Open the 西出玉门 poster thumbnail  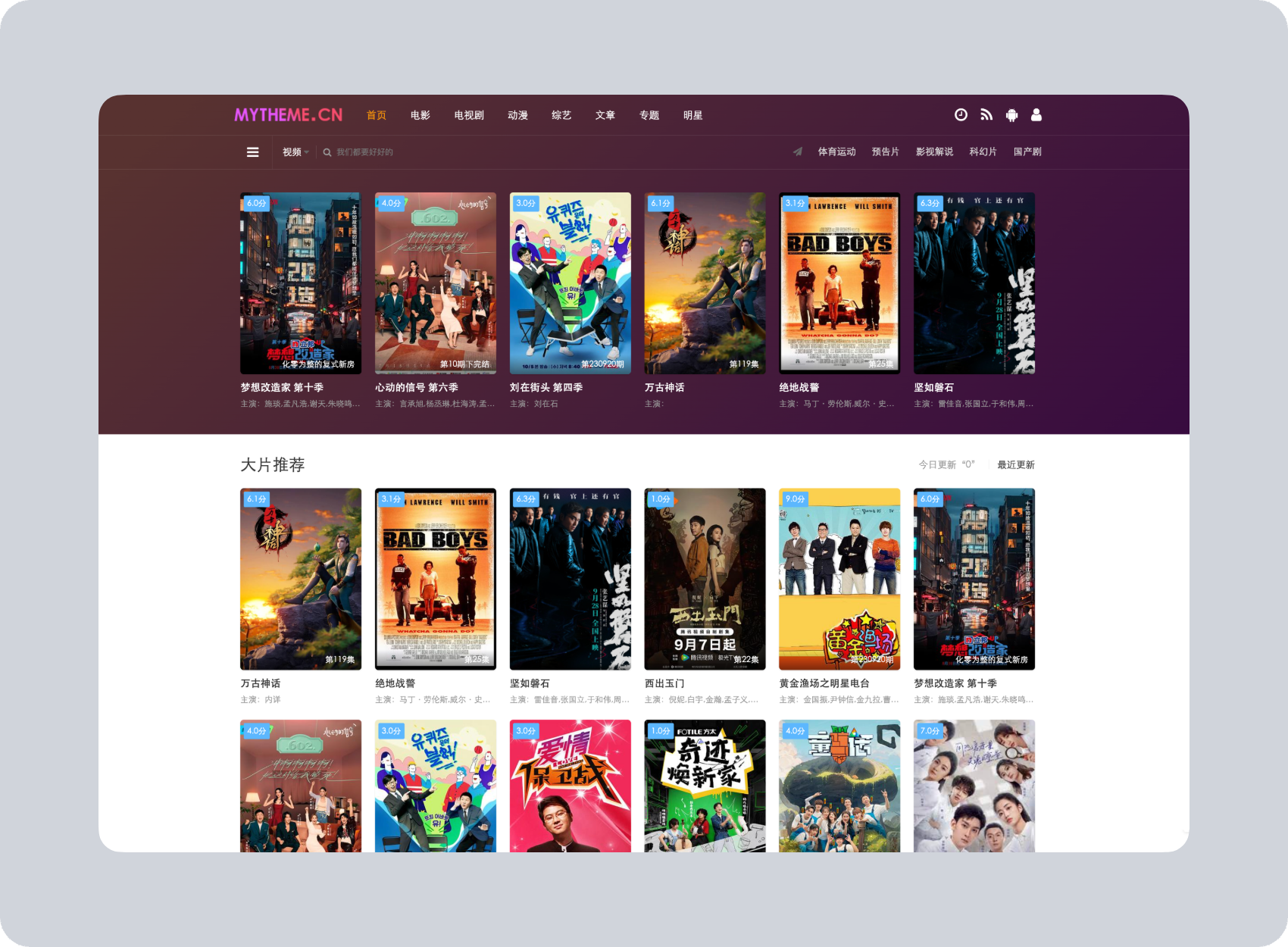tap(705, 579)
